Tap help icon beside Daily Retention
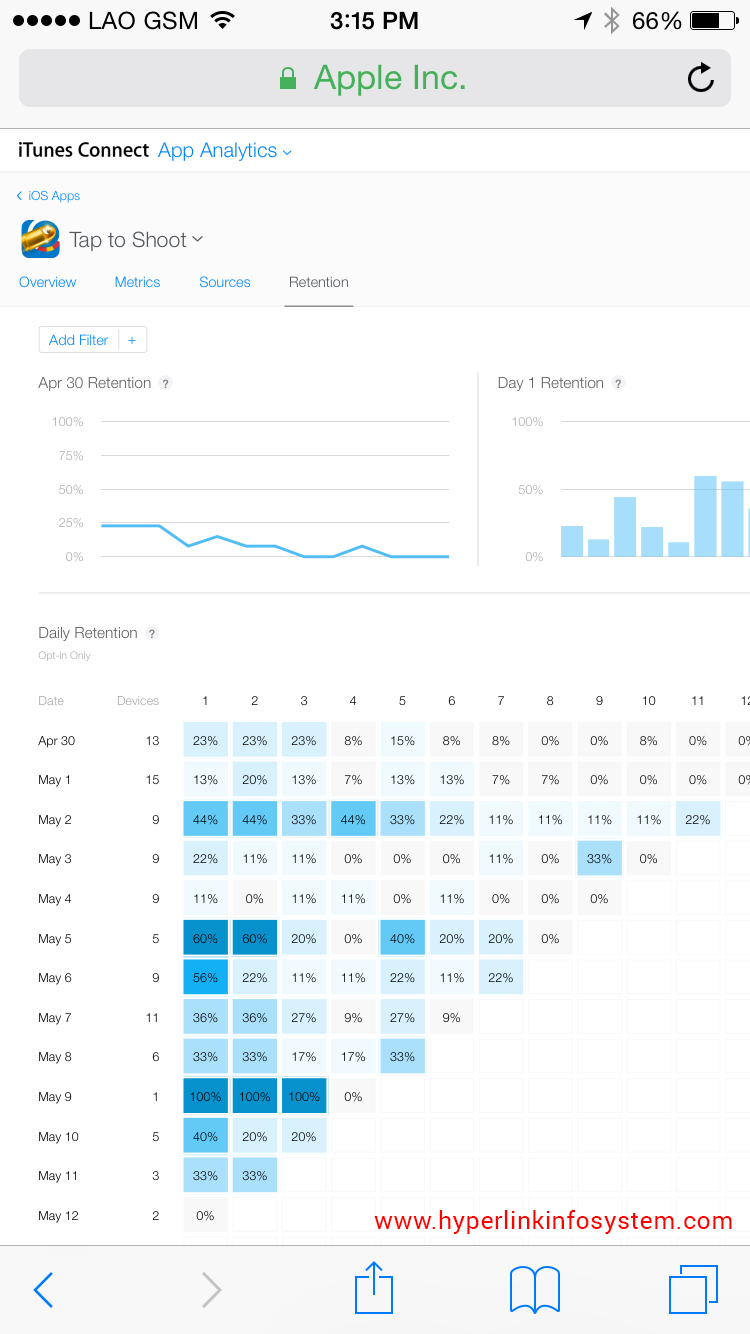Image resolution: width=750 pixels, height=1334 pixels. click(x=152, y=633)
